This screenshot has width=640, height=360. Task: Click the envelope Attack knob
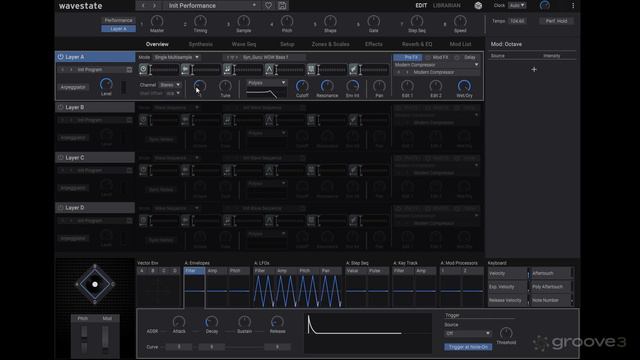[x=179, y=322]
